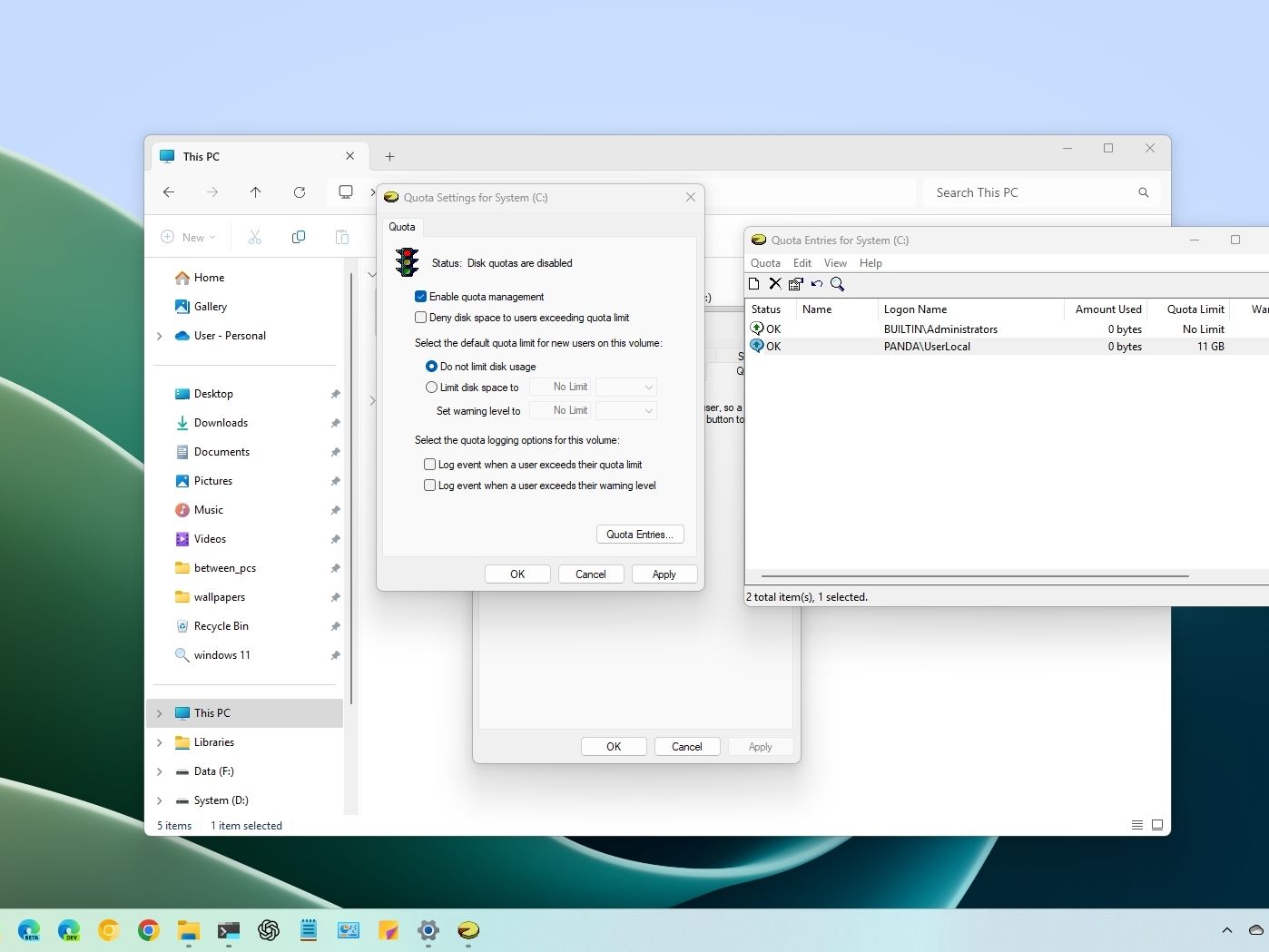The image size is (1269, 952).
Task: Click the Refresh icon in File Explorer
Action: (300, 192)
